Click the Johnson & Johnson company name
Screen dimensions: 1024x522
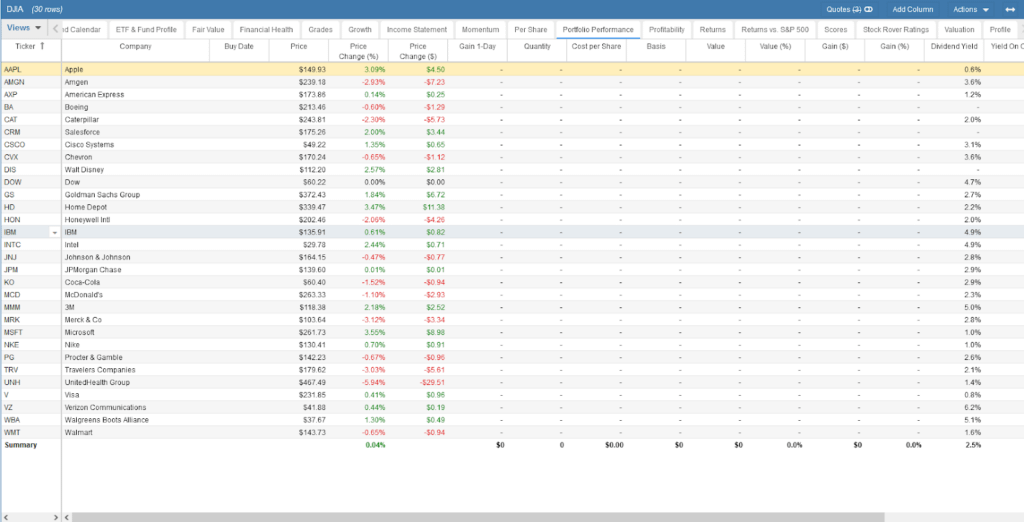pos(97,257)
